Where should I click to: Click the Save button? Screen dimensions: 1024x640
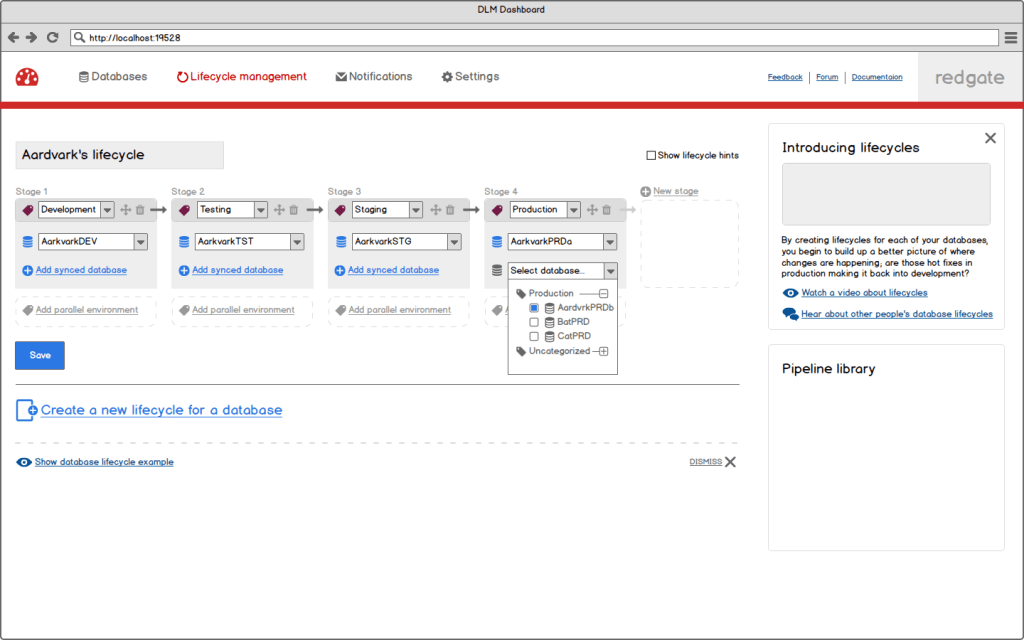(39, 355)
